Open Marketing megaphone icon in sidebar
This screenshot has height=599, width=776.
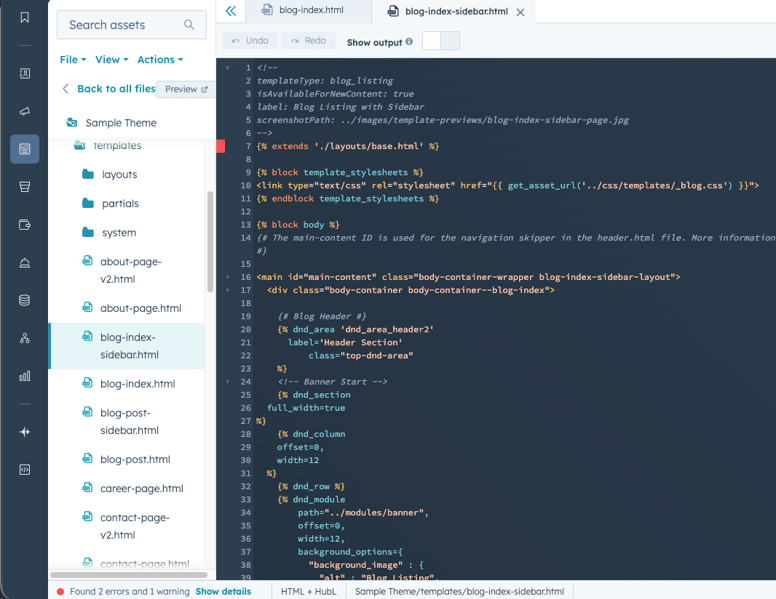(x=24, y=111)
